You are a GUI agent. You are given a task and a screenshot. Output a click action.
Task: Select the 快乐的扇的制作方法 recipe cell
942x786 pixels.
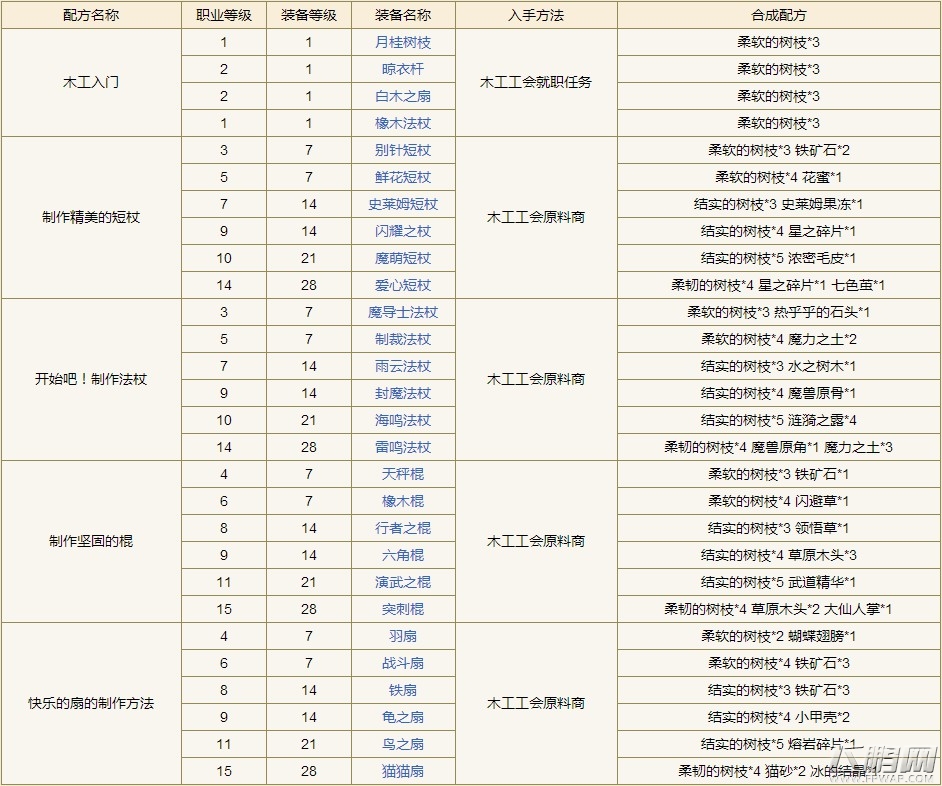point(91,704)
